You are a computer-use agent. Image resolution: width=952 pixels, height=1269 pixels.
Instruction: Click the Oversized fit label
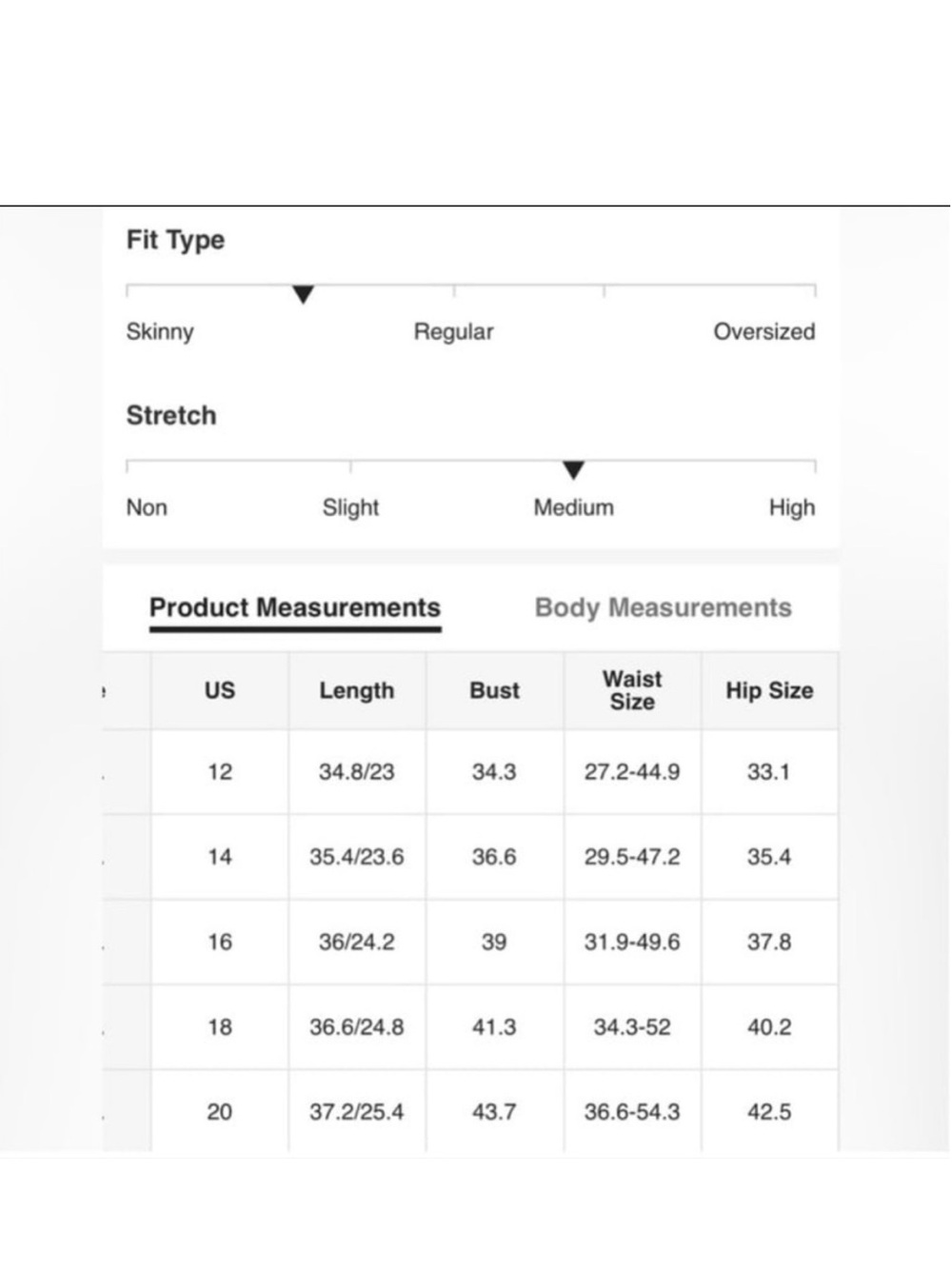[x=764, y=332]
